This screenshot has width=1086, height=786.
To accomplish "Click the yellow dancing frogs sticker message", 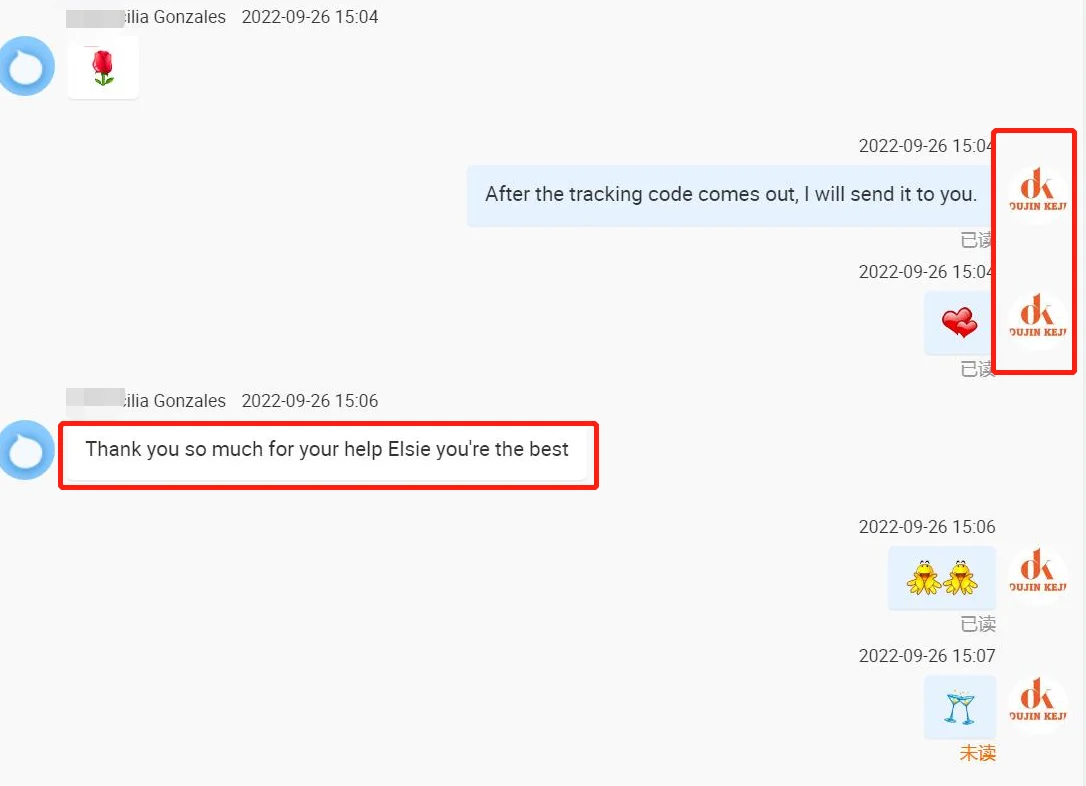I will coord(942,578).
